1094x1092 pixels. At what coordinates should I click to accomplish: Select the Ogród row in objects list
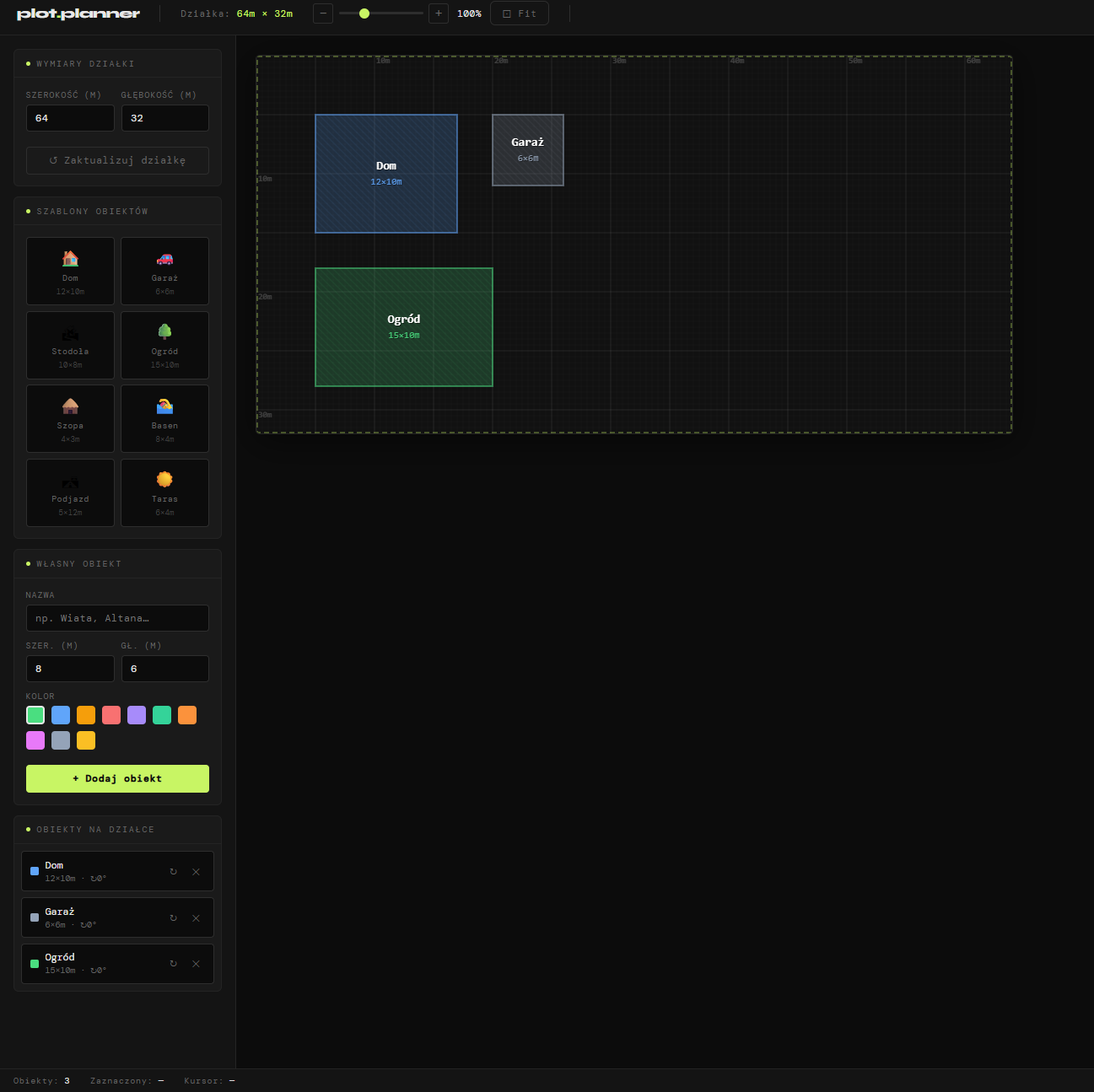click(117, 964)
